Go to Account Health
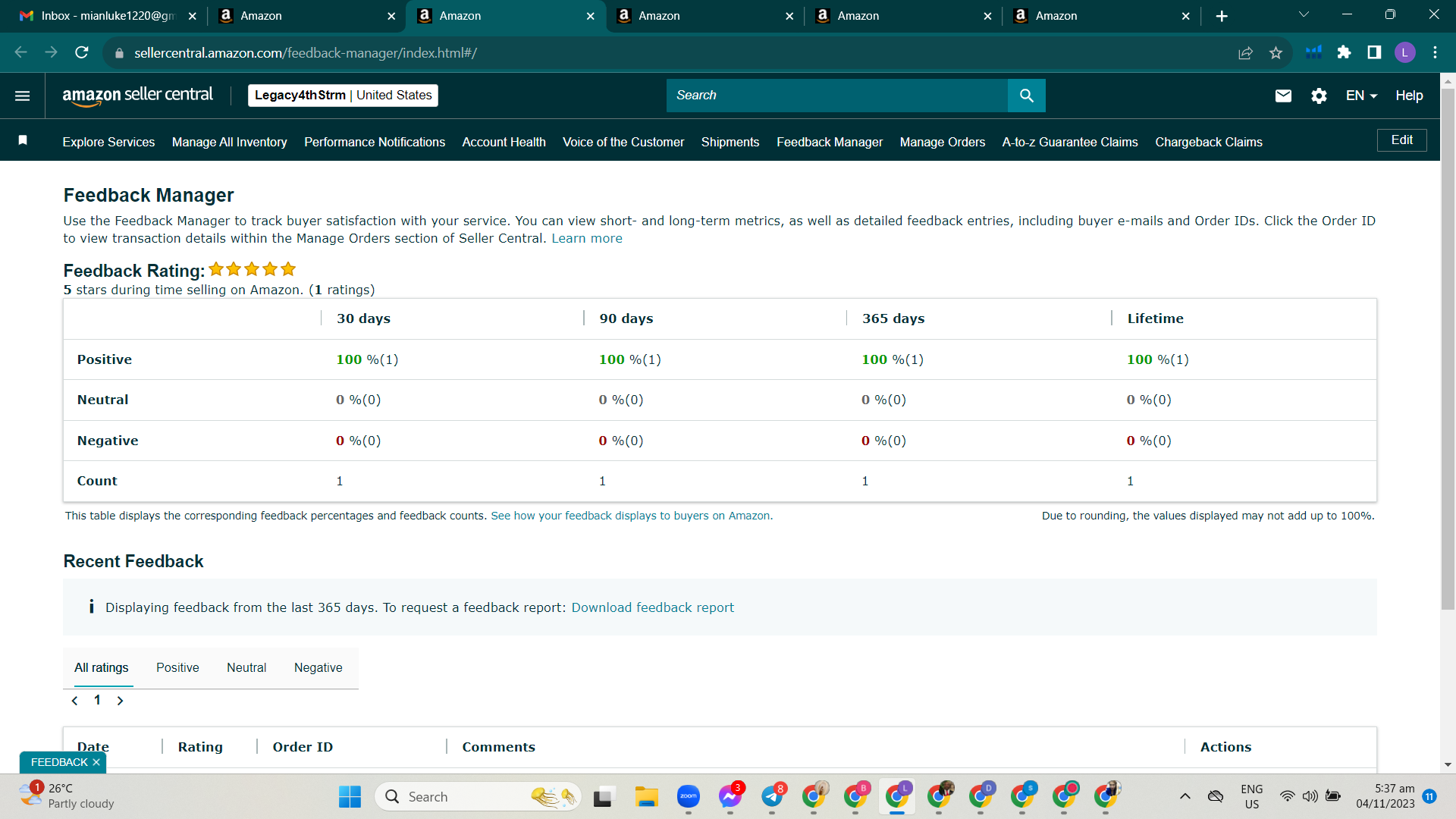This screenshot has height=819, width=1456. coord(504,142)
